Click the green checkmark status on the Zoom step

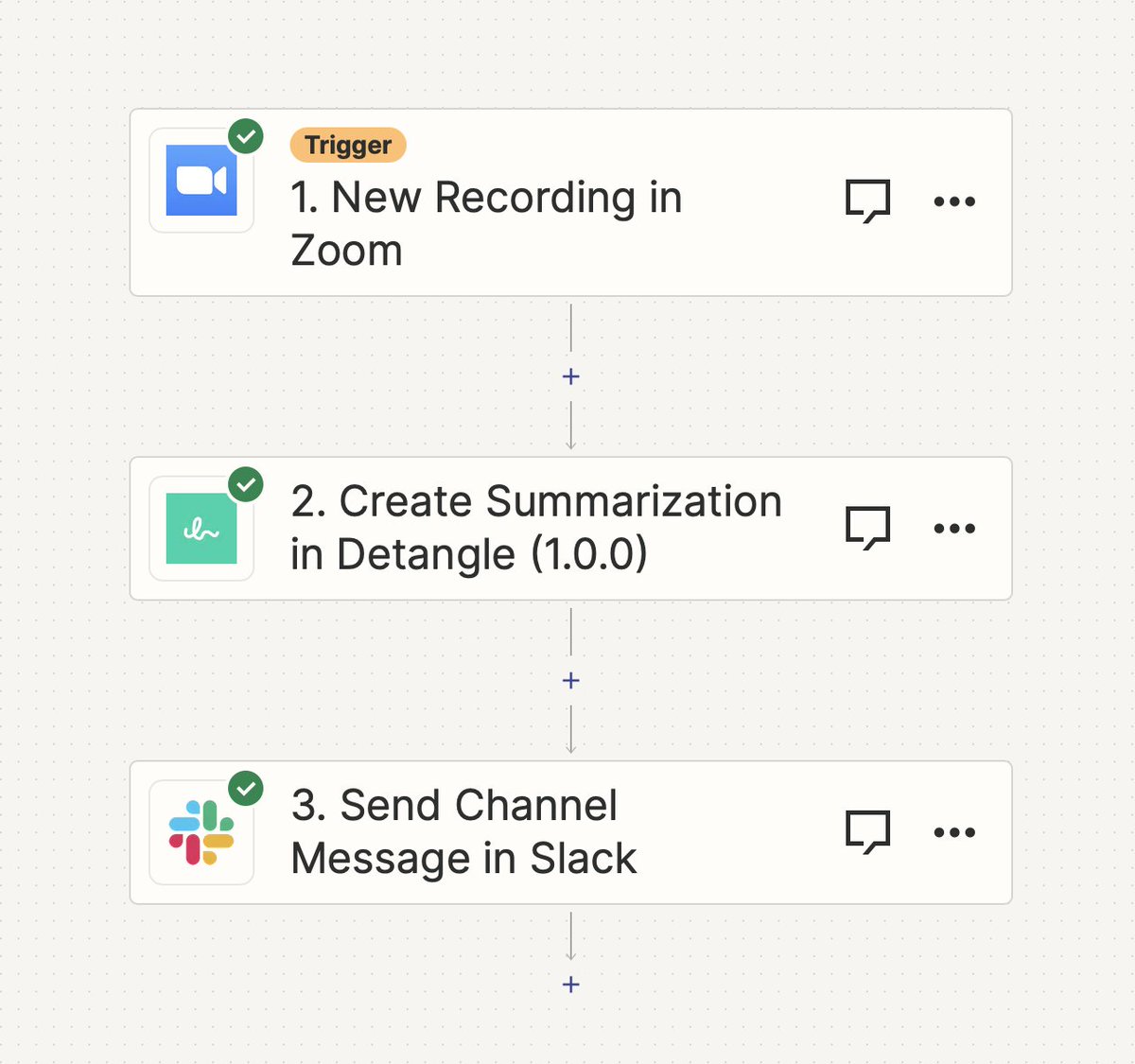pyautogui.click(x=246, y=137)
